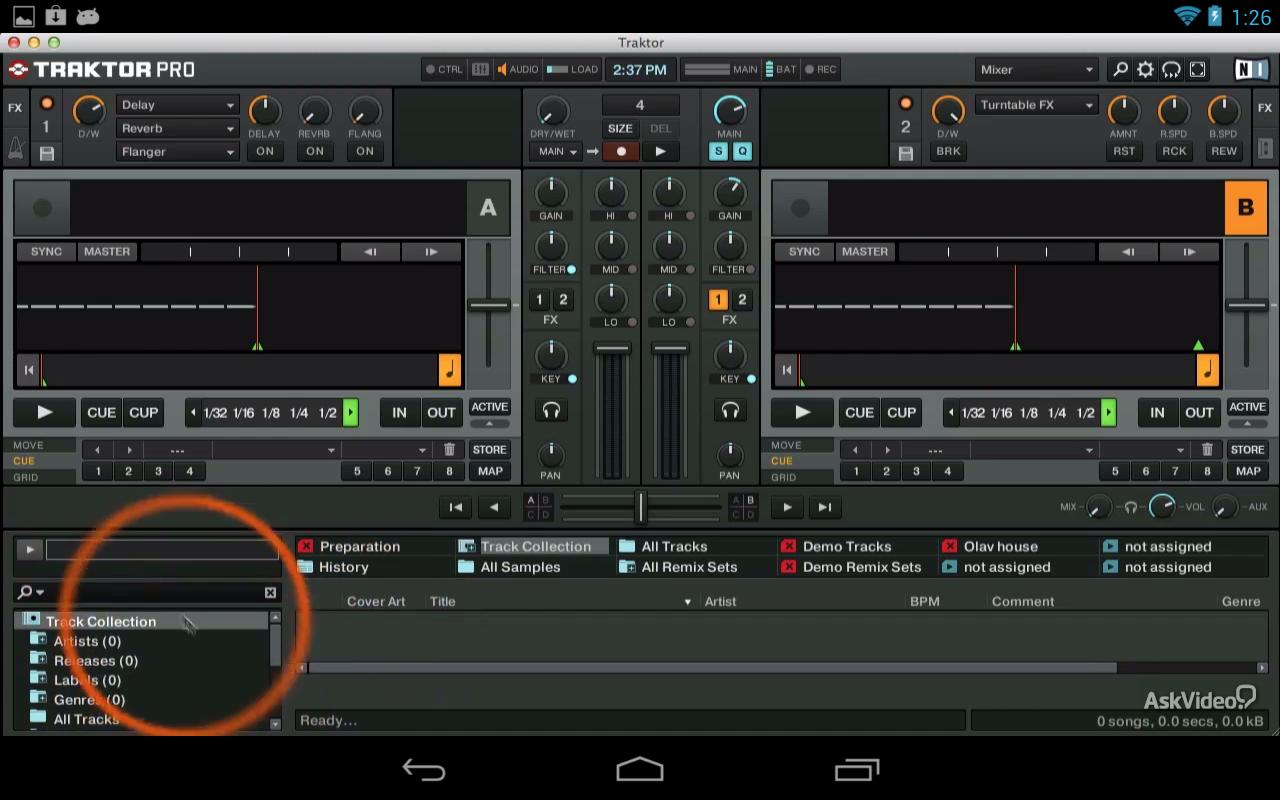
Task: Open the Mixer layout dropdown
Action: click(x=1037, y=69)
